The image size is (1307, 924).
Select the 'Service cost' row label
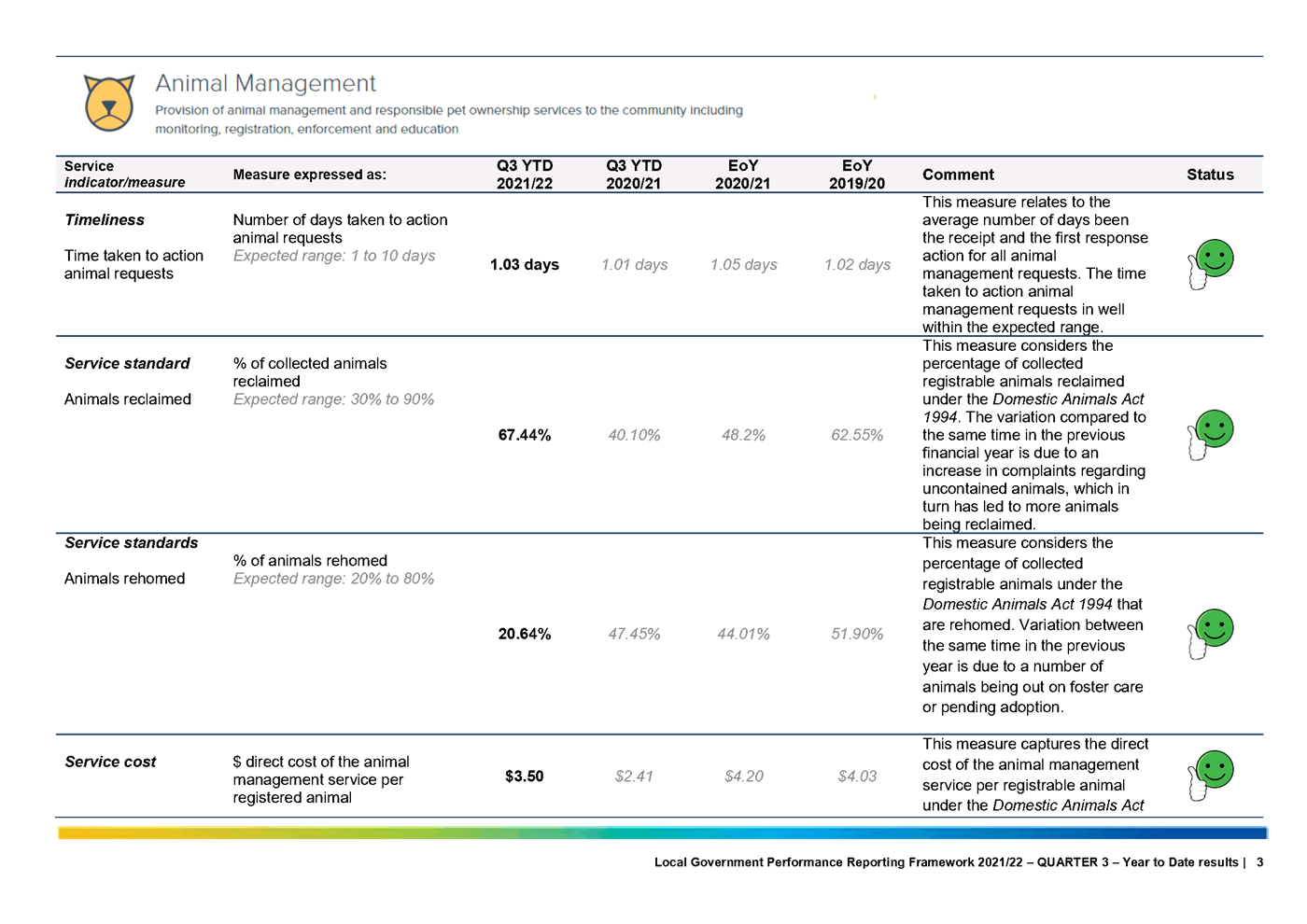click(x=110, y=762)
